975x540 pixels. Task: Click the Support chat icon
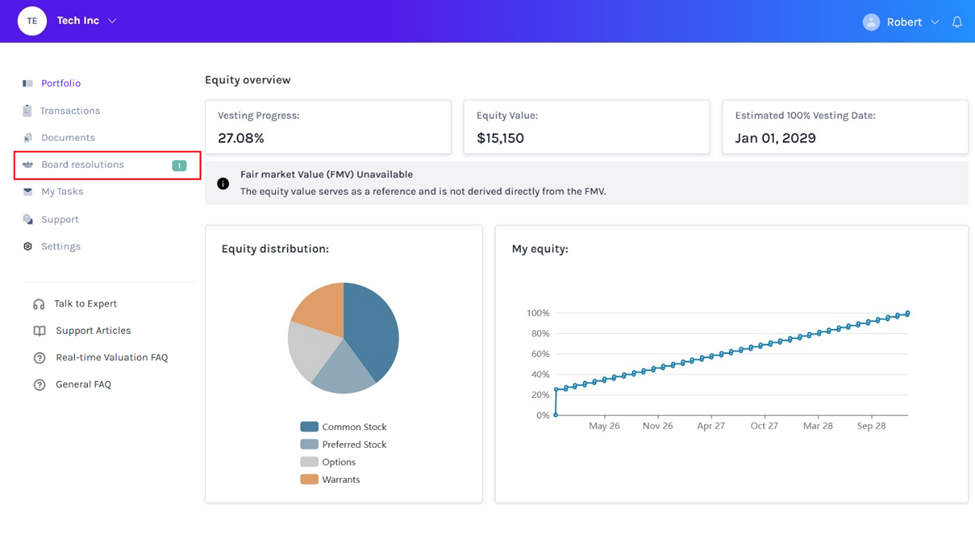tap(28, 219)
